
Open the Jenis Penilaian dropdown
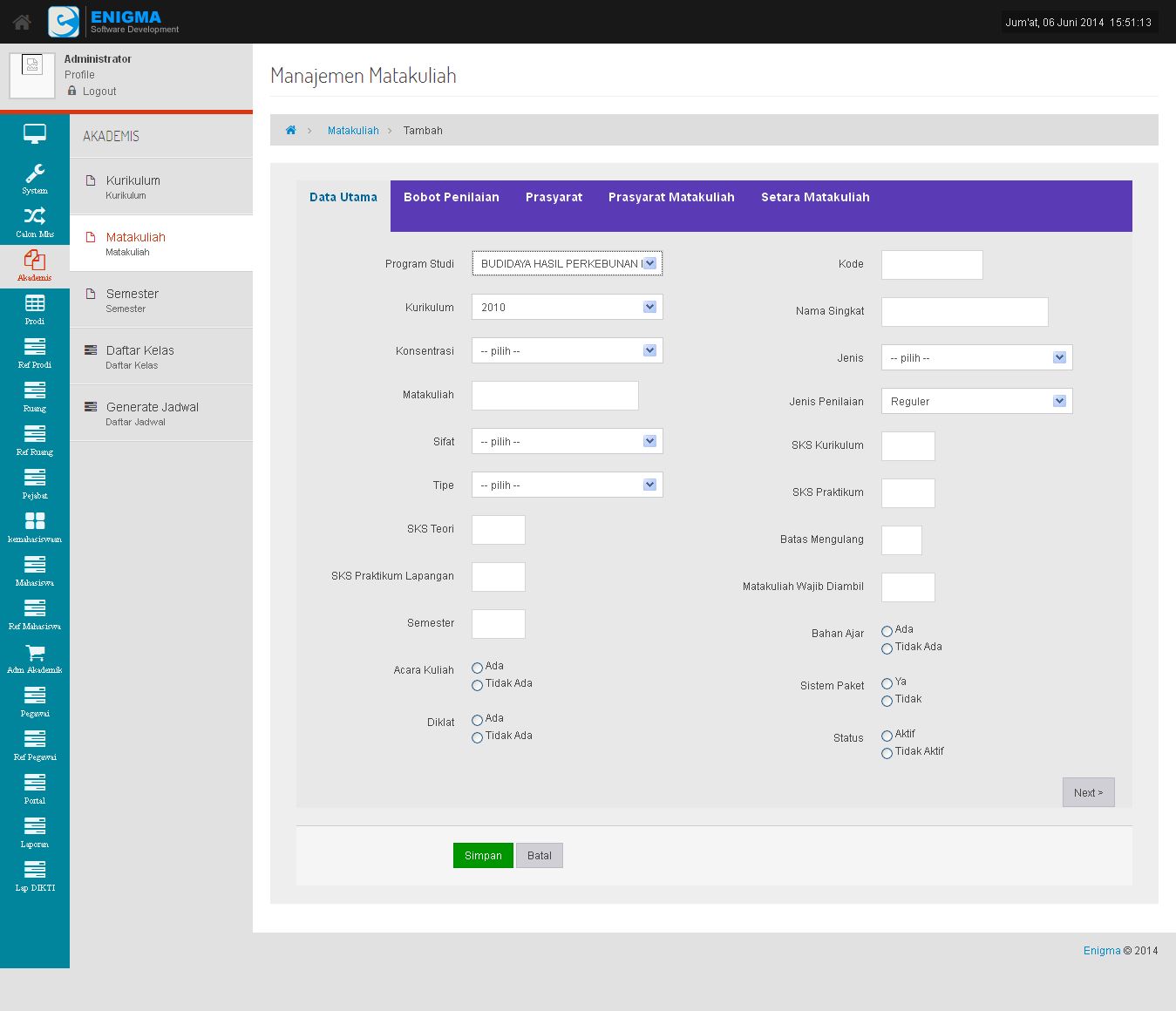pyautogui.click(x=976, y=401)
